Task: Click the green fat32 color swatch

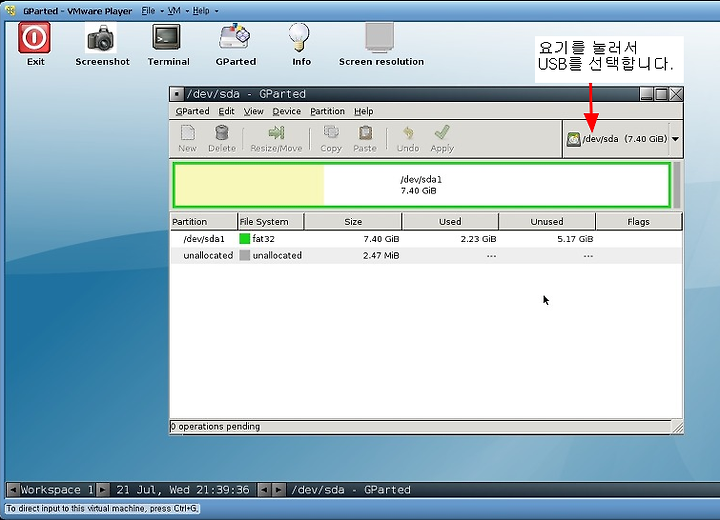Action: pyautogui.click(x=245, y=238)
